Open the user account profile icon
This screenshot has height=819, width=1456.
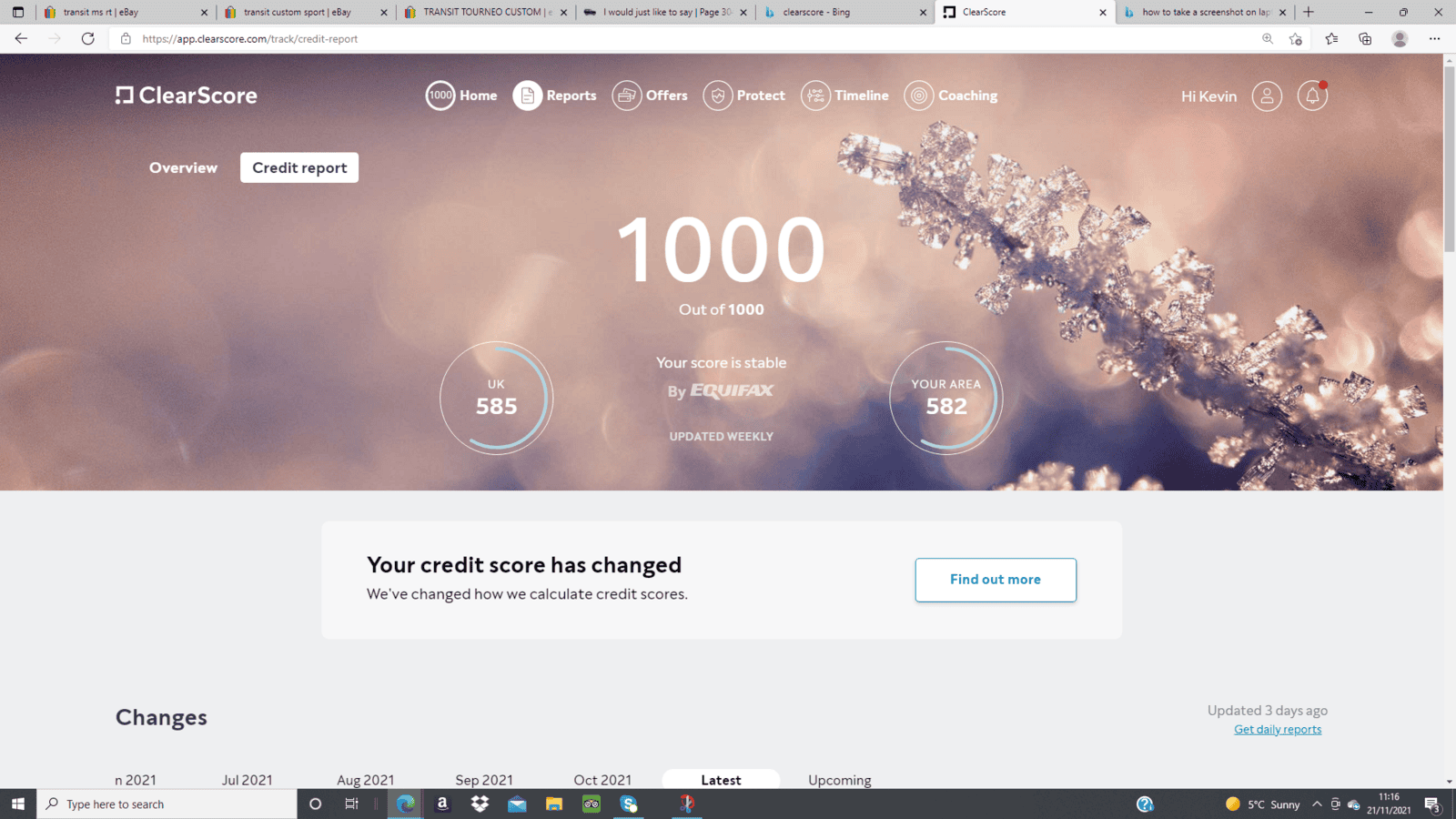click(x=1267, y=96)
